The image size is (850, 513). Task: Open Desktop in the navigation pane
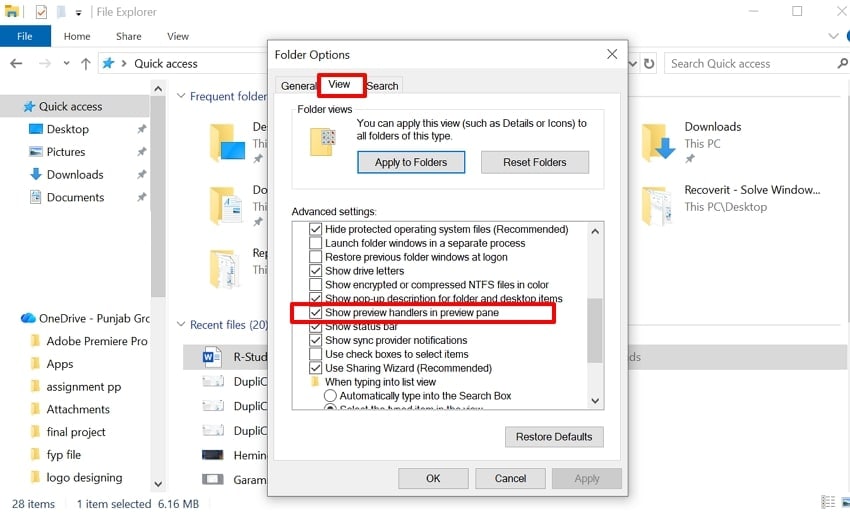tap(68, 129)
